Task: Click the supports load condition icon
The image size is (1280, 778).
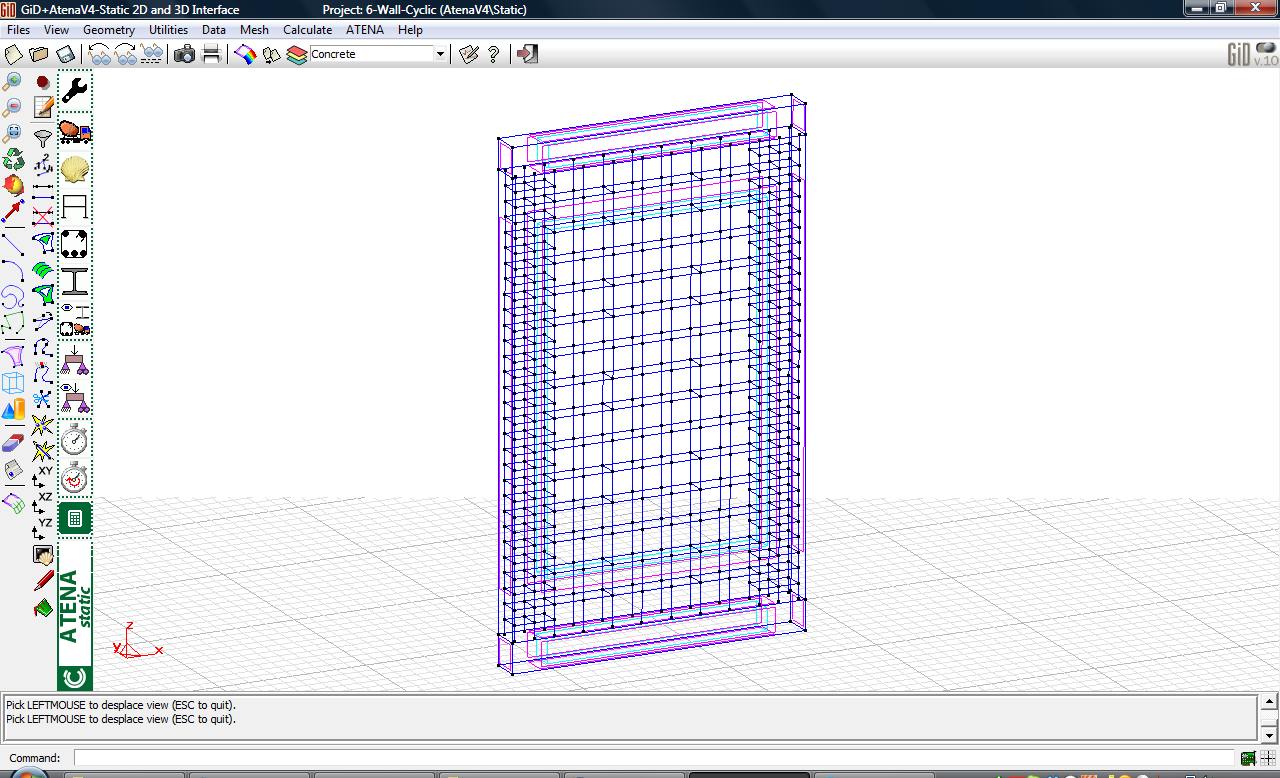Action: click(x=75, y=361)
